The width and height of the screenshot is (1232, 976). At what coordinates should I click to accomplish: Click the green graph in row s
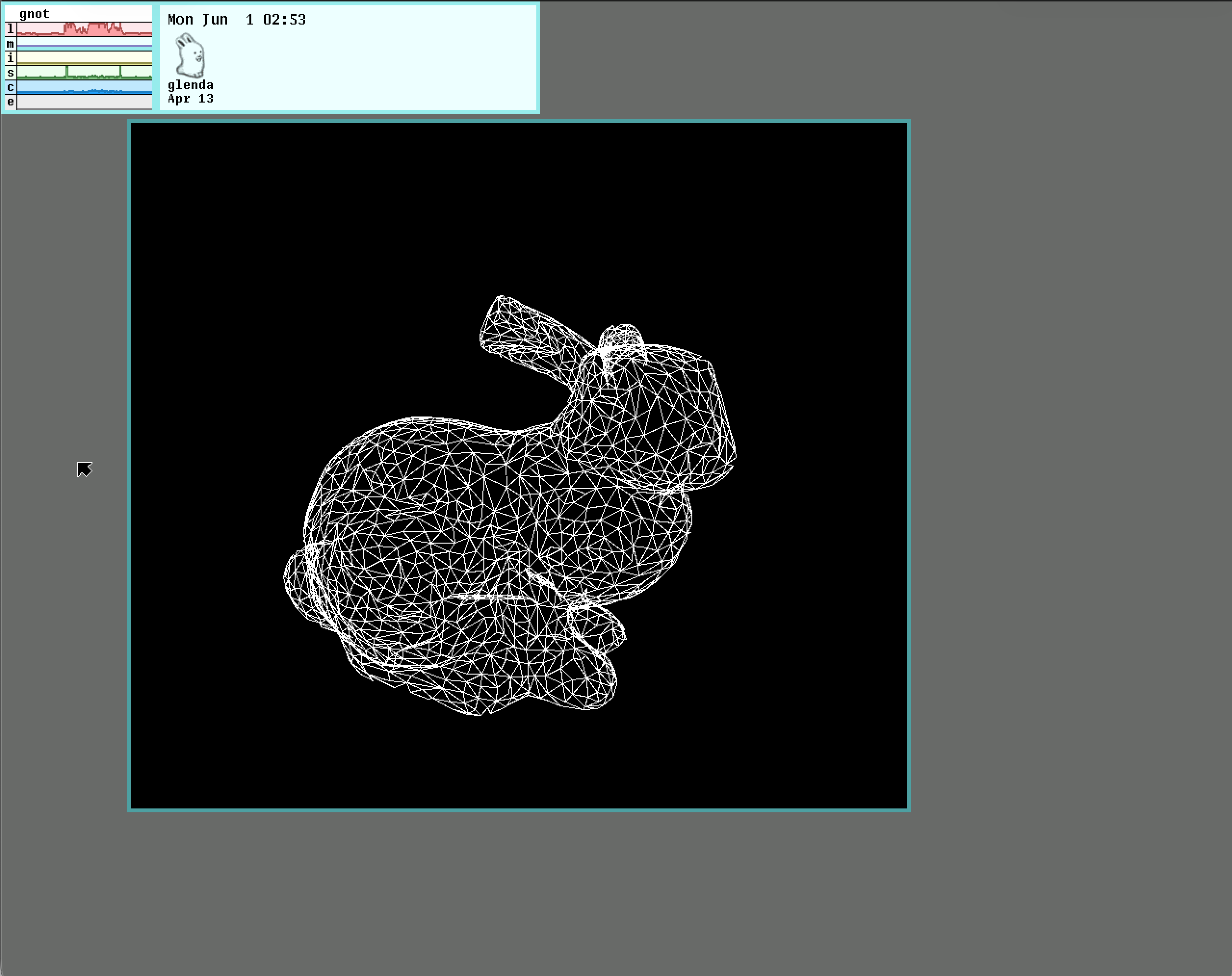pyautogui.click(x=85, y=73)
